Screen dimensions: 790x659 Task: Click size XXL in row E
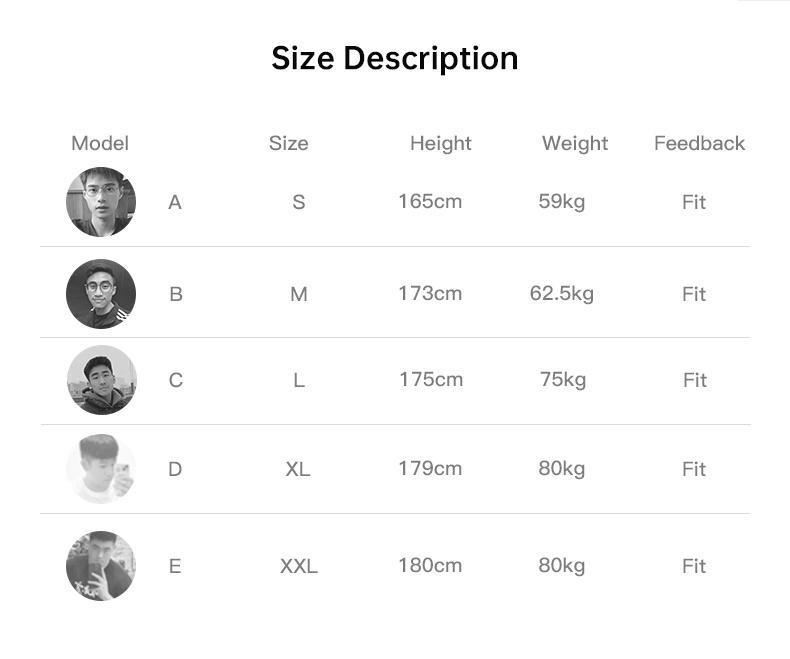tap(298, 566)
